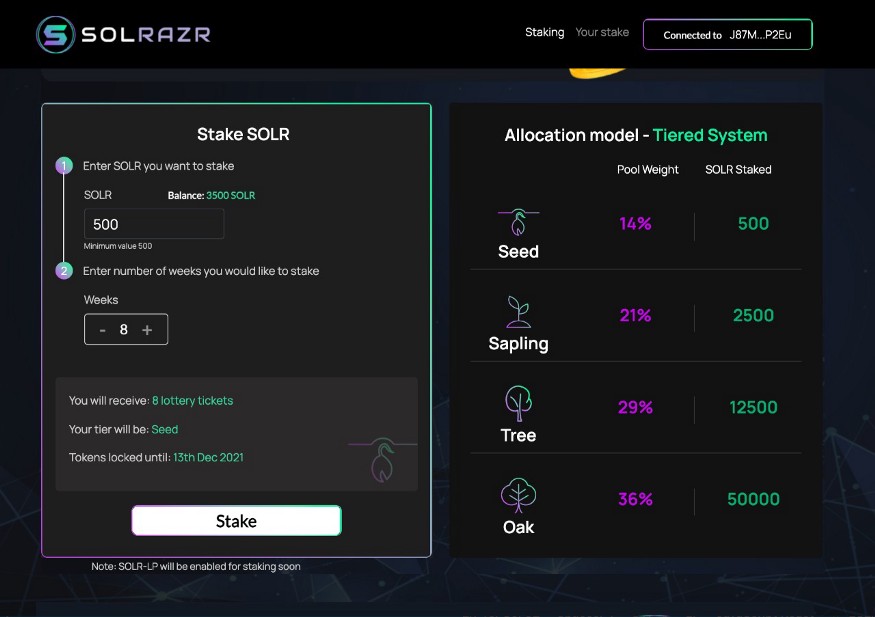
Task: Click the Seed tier sprout icon
Action: (518, 222)
